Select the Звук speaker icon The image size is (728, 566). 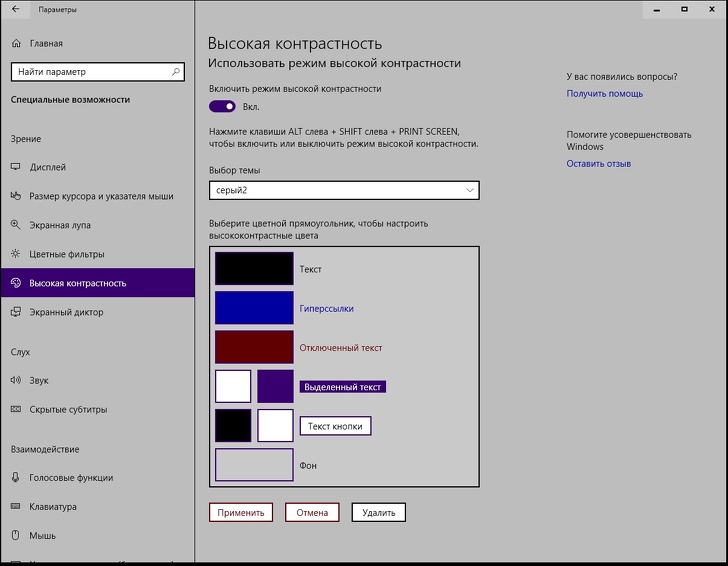click(x=16, y=381)
